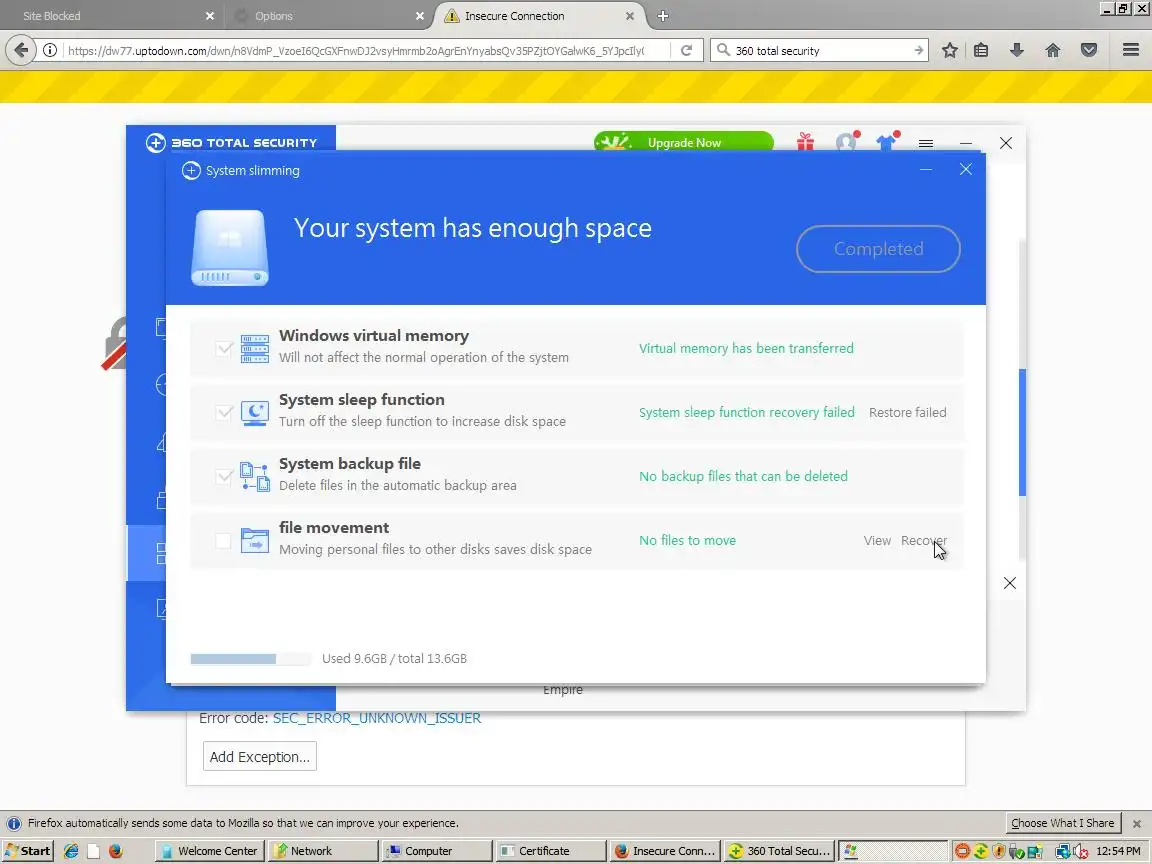Screen dimensions: 1152x864
Task: Click the system tray clock
Action: [1118, 851]
